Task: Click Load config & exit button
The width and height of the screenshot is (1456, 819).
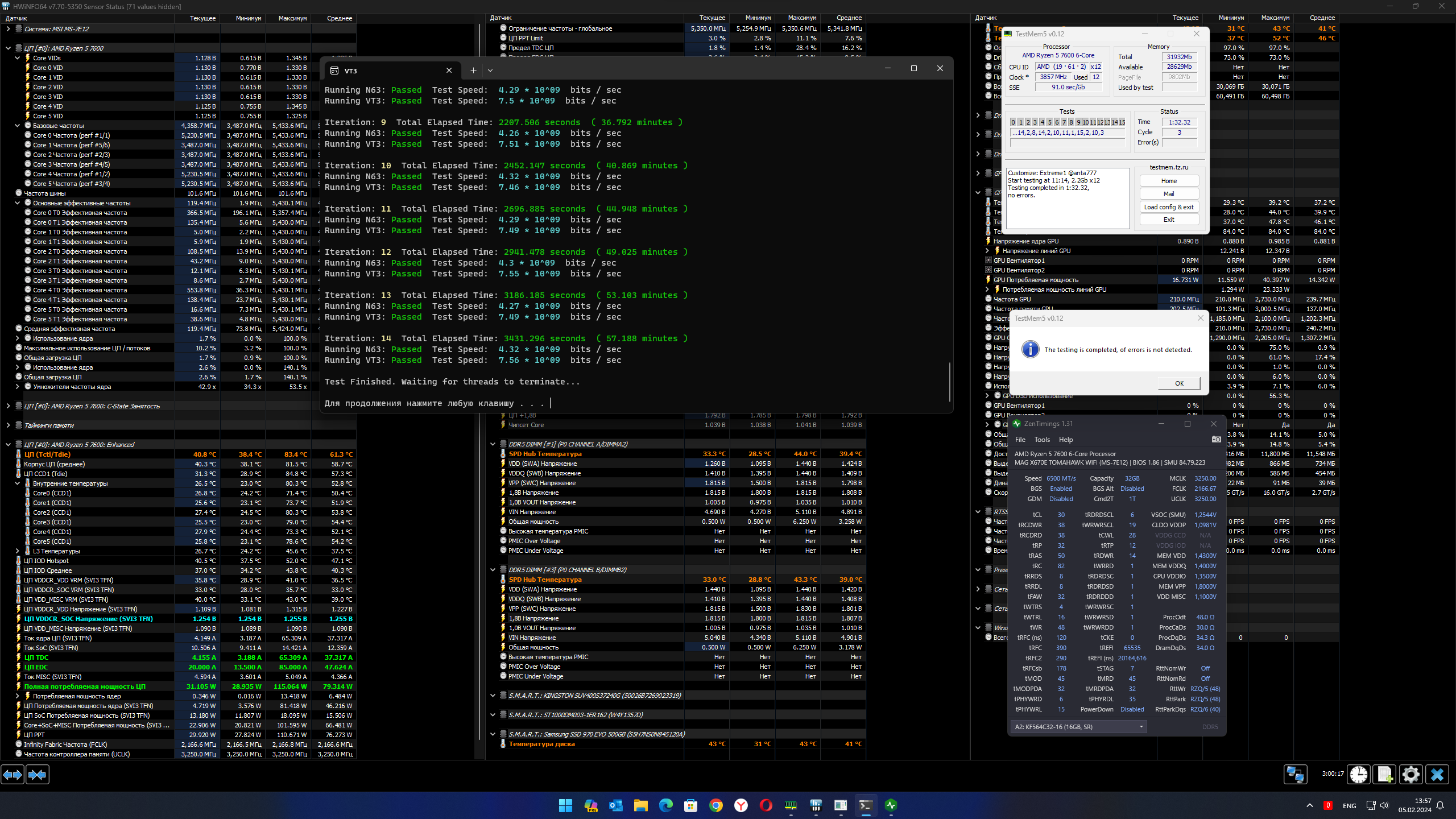Action: coord(1169,207)
